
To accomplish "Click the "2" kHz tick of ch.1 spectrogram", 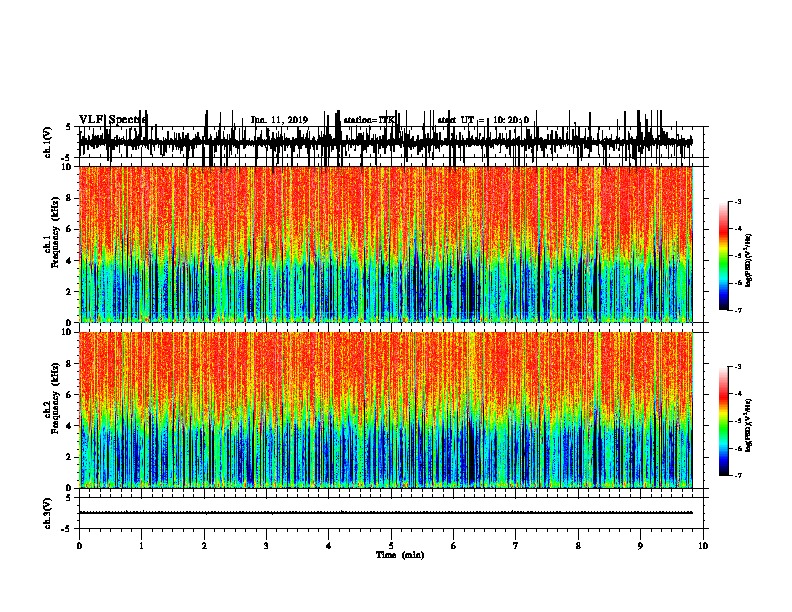I will point(70,291).
